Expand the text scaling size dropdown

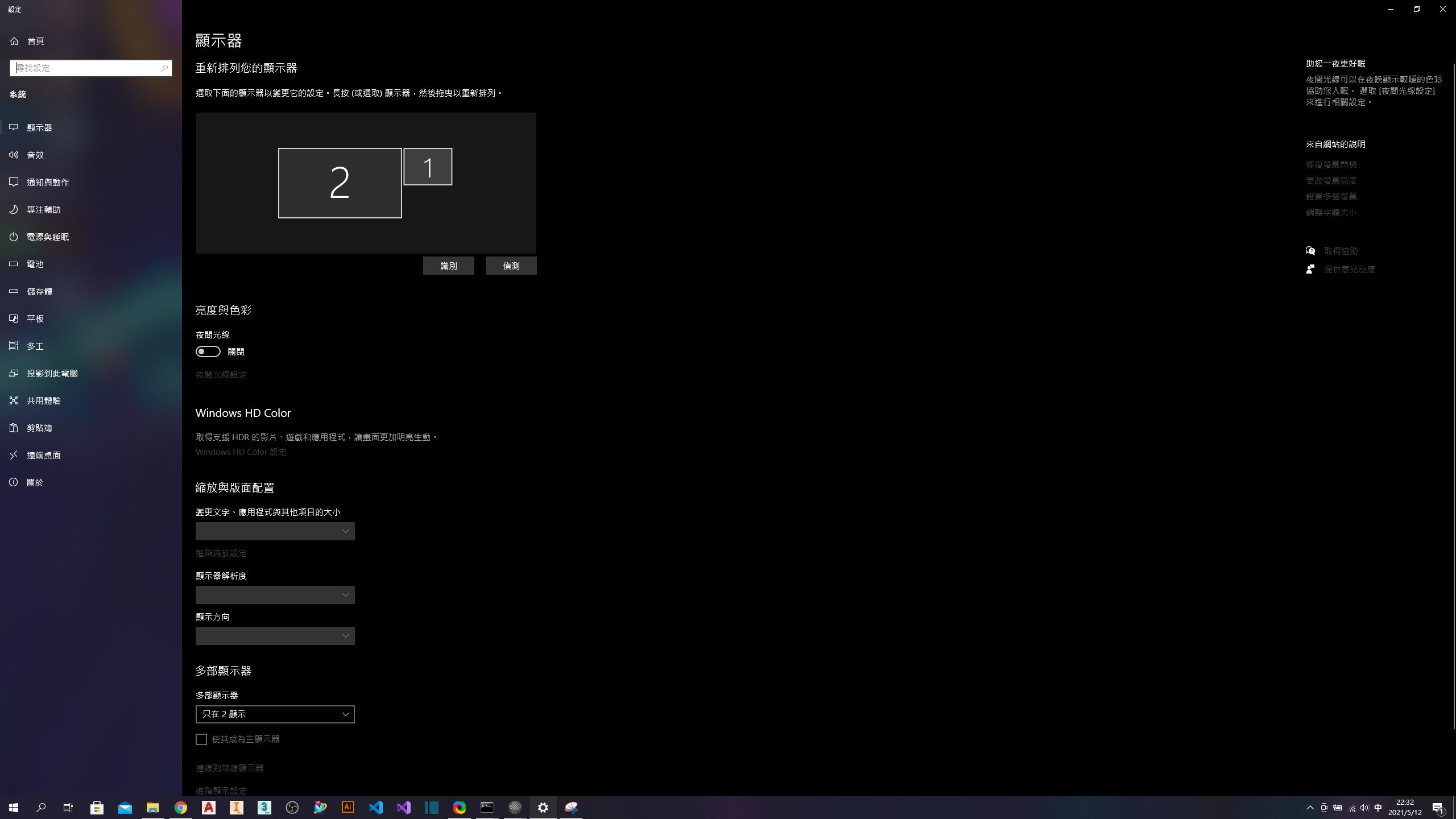click(x=275, y=531)
